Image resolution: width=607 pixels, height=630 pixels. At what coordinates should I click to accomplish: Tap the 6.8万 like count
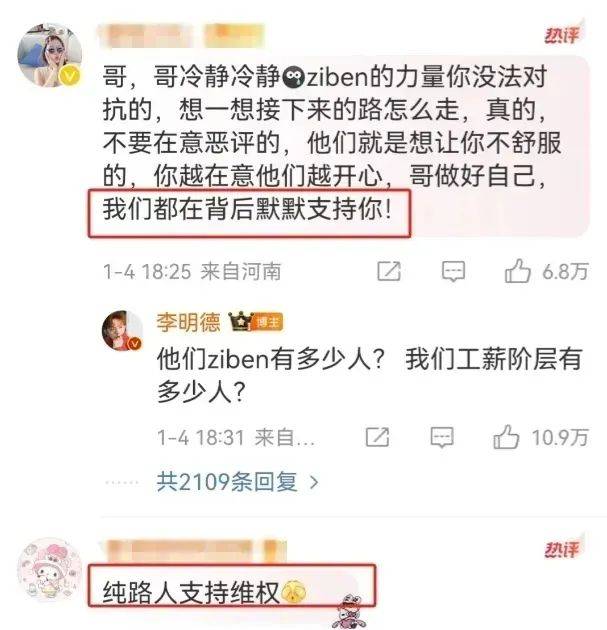565,272
